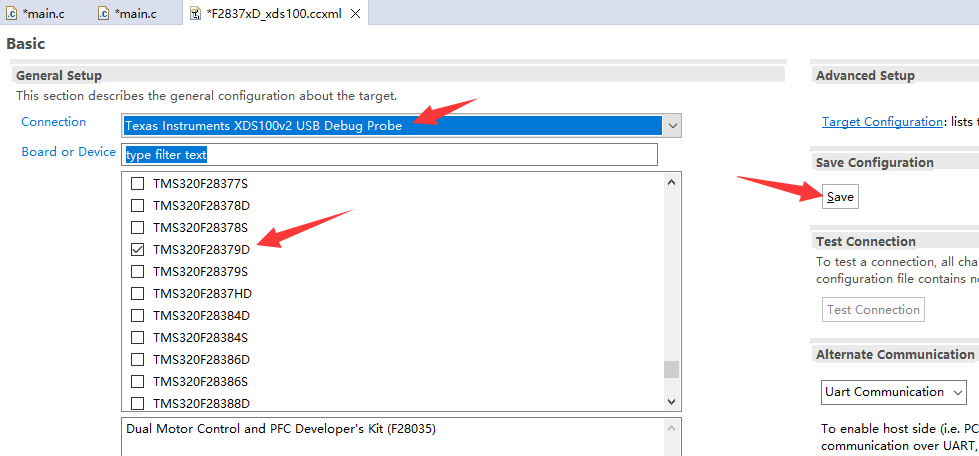The image size is (979, 456).
Task: Click the Save configuration button
Action: tap(840, 197)
